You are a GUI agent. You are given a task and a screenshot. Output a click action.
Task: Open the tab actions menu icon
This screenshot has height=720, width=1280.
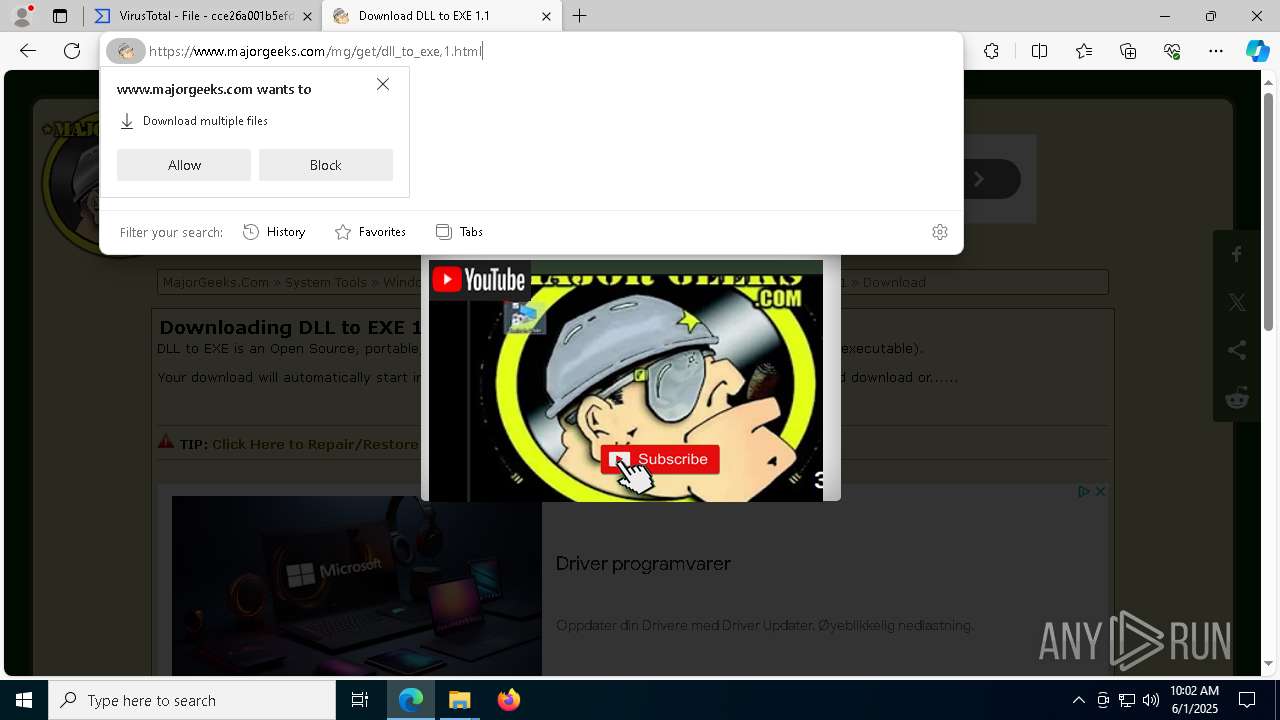(60, 16)
